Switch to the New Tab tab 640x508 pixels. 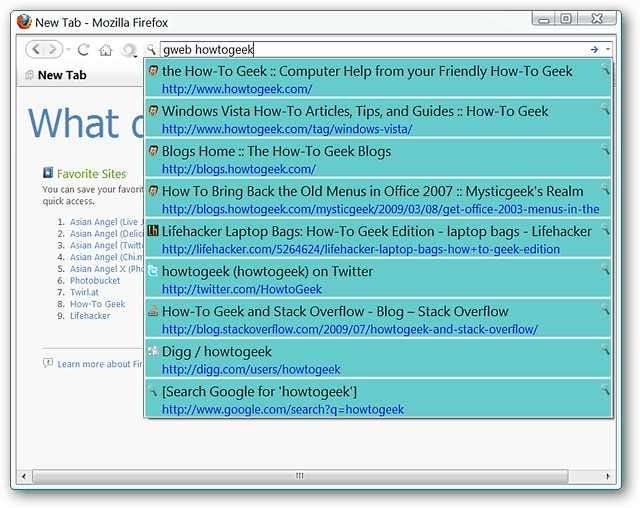click(x=61, y=75)
